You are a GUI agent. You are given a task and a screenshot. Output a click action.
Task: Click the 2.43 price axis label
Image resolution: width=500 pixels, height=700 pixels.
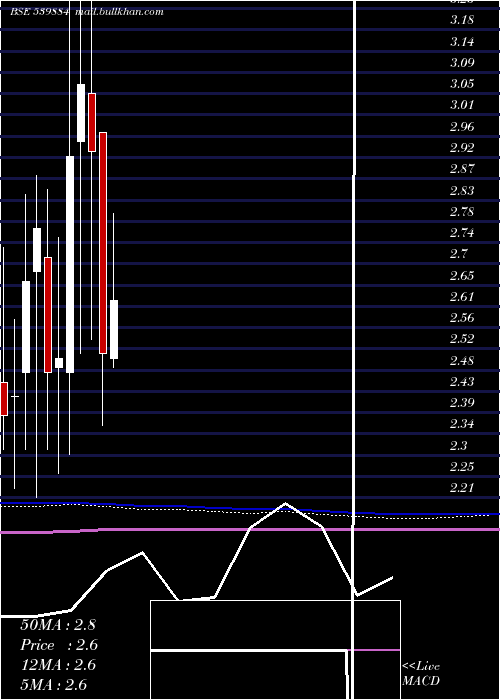click(x=462, y=381)
